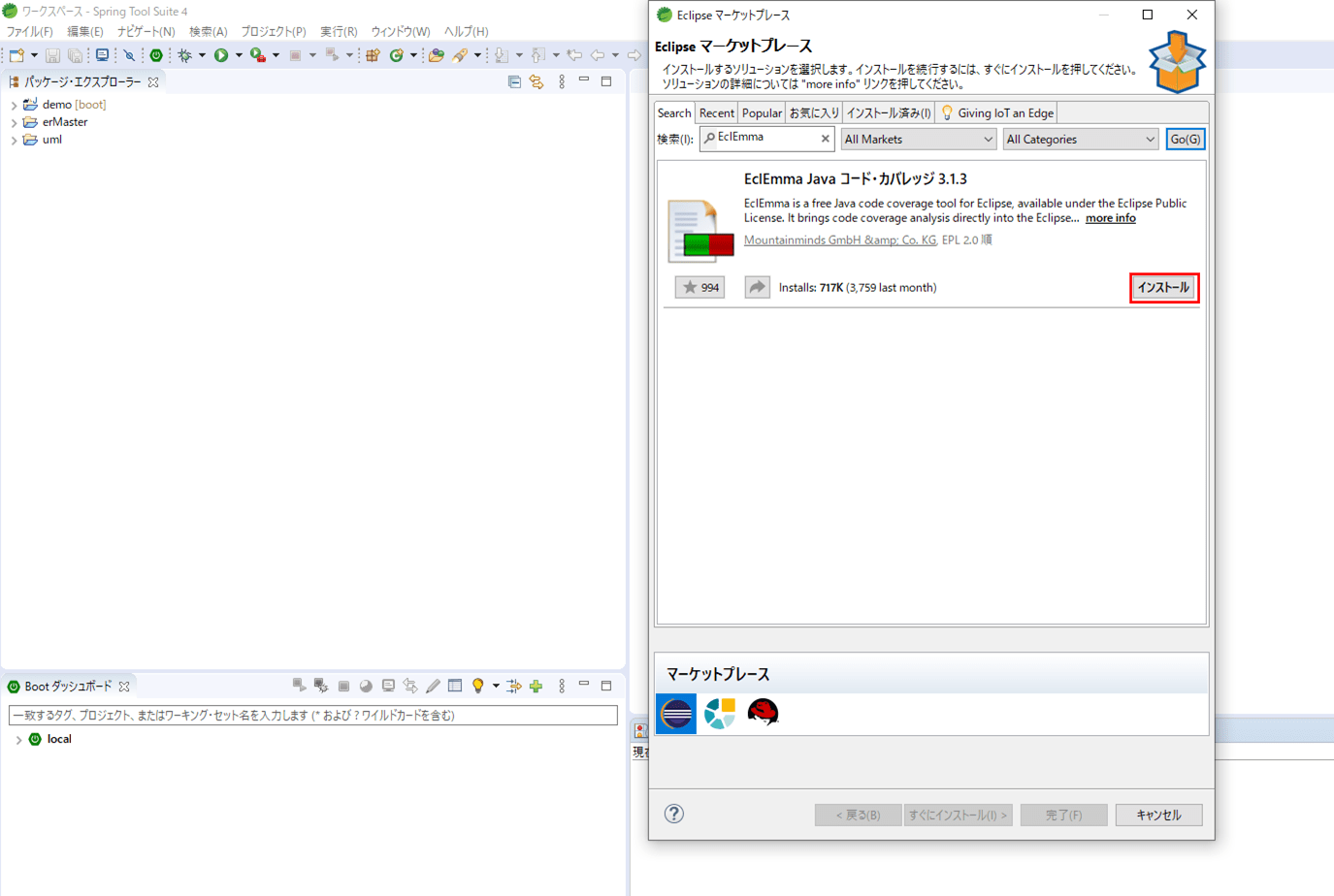Switch to the Popular tab in Marketplace
Screen dimensions: 1334x896
(762, 113)
